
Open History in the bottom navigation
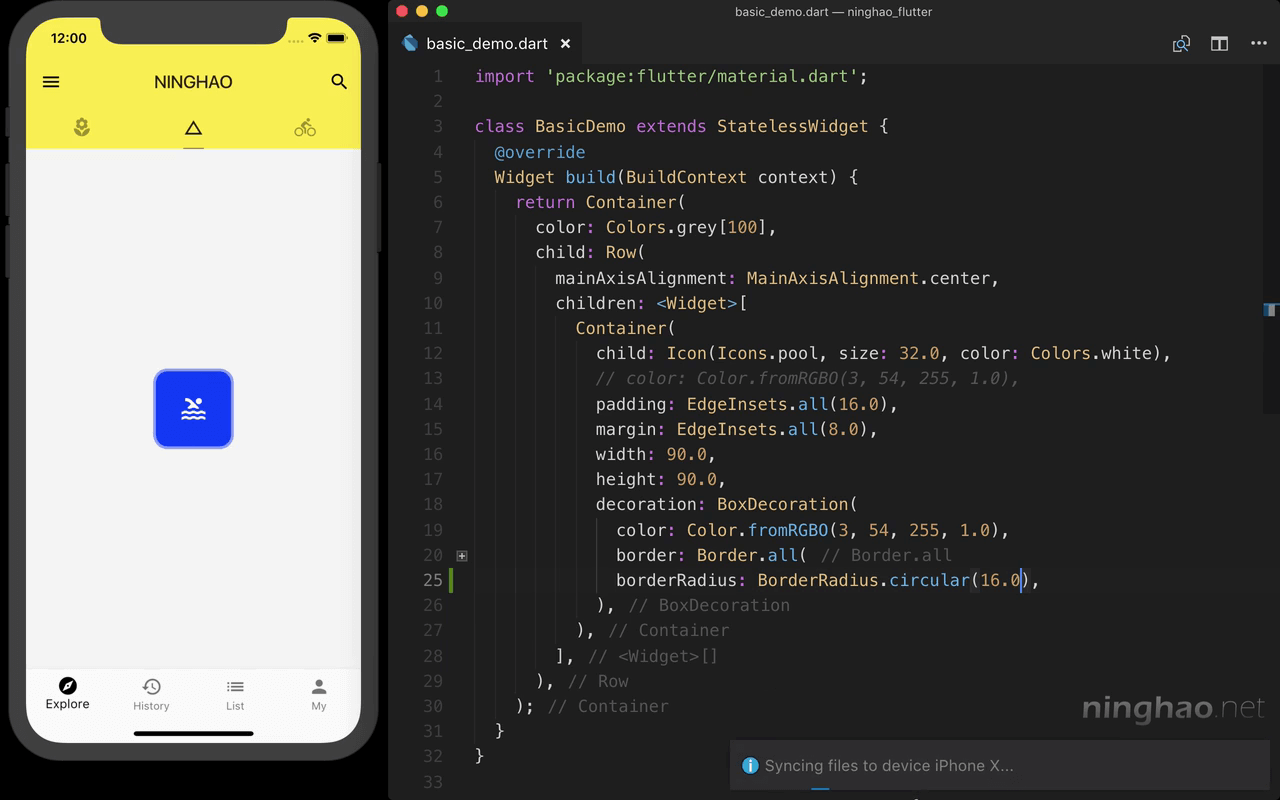click(151, 693)
